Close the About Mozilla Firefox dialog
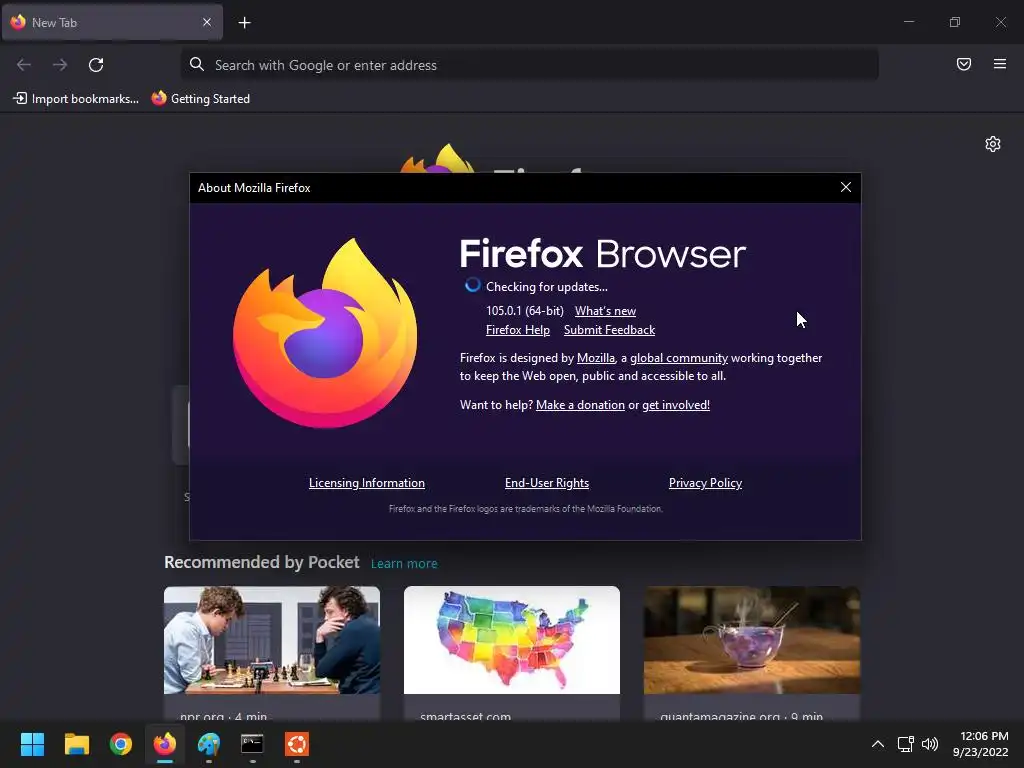This screenshot has width=1024, height=768. tap(846, 187)
